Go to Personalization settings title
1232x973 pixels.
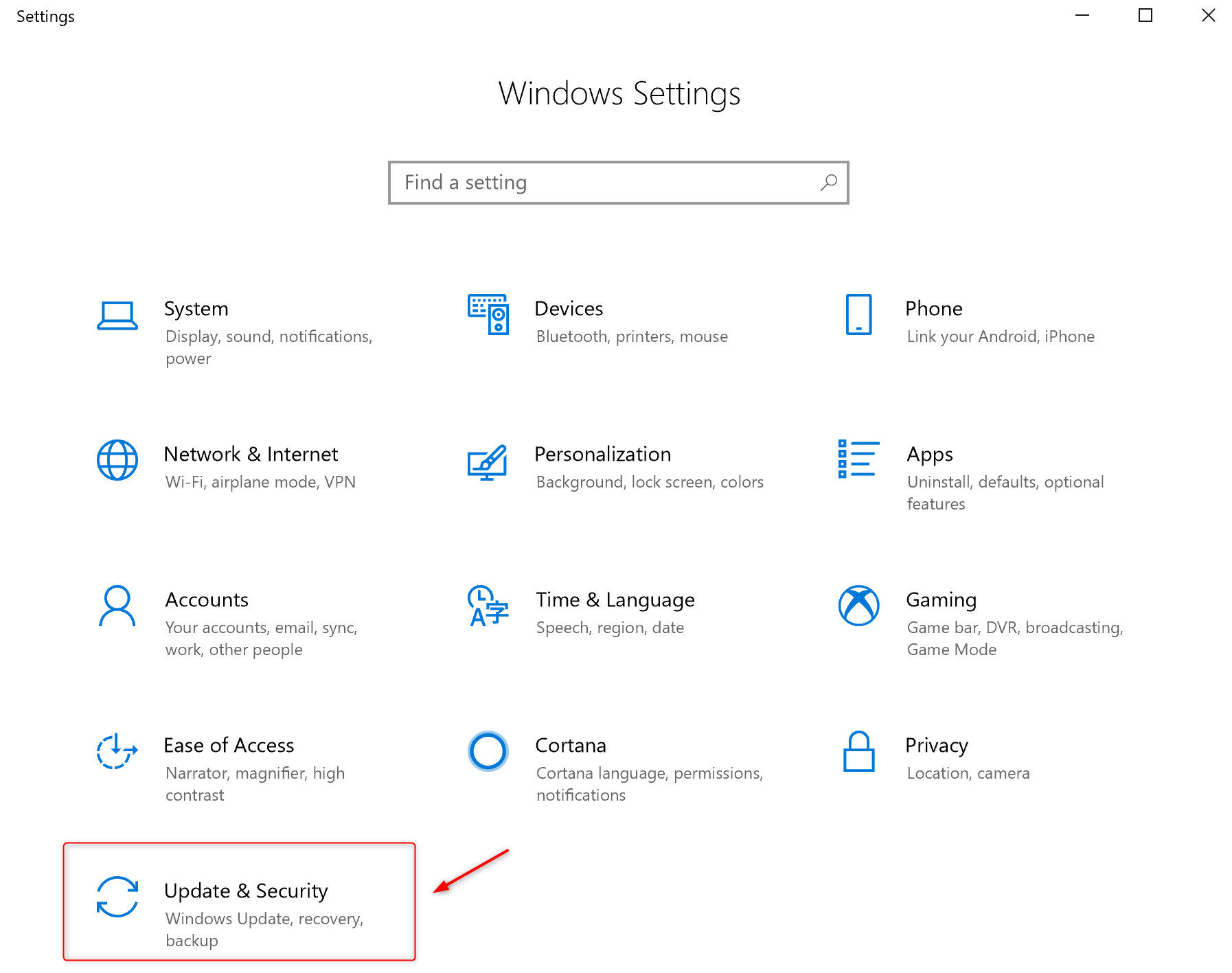point(602,455)
